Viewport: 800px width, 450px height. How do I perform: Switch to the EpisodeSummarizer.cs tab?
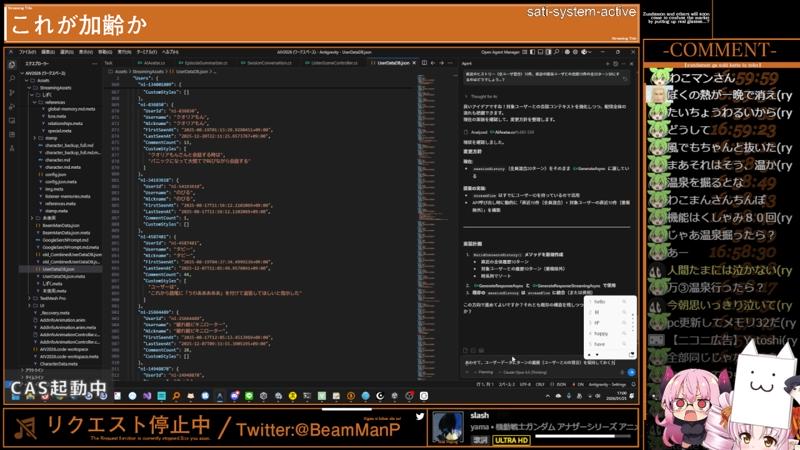tap(205, 63)
